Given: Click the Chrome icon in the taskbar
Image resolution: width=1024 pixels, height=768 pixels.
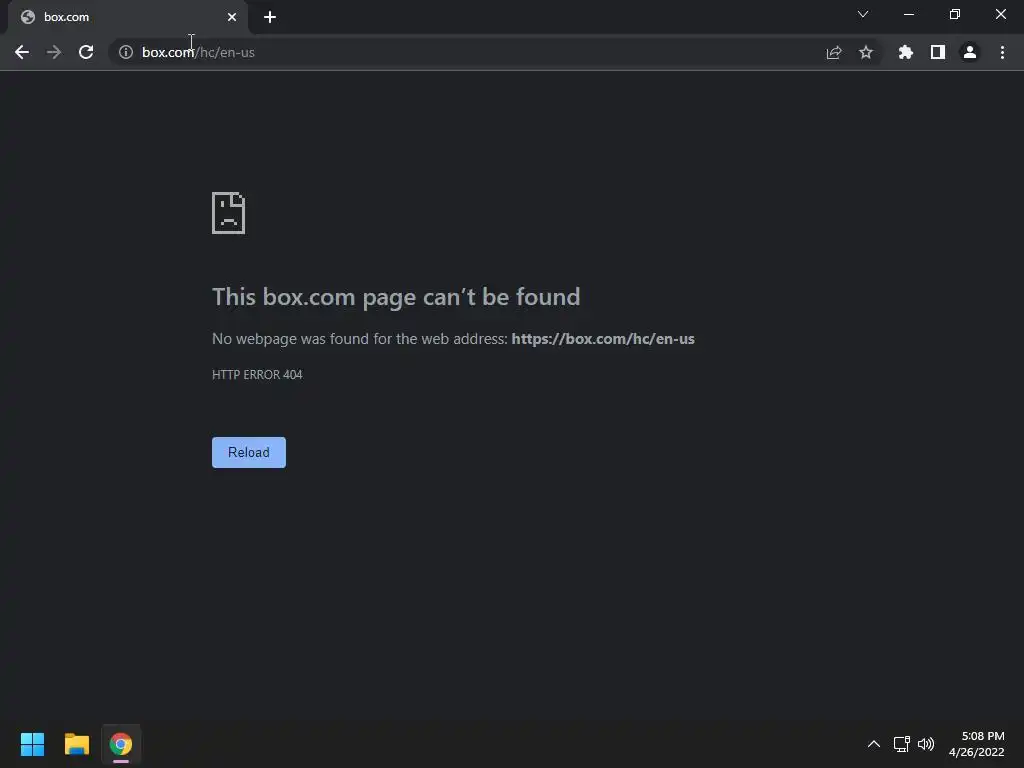Looking at the screenshot, I should (x=121, y=744).
